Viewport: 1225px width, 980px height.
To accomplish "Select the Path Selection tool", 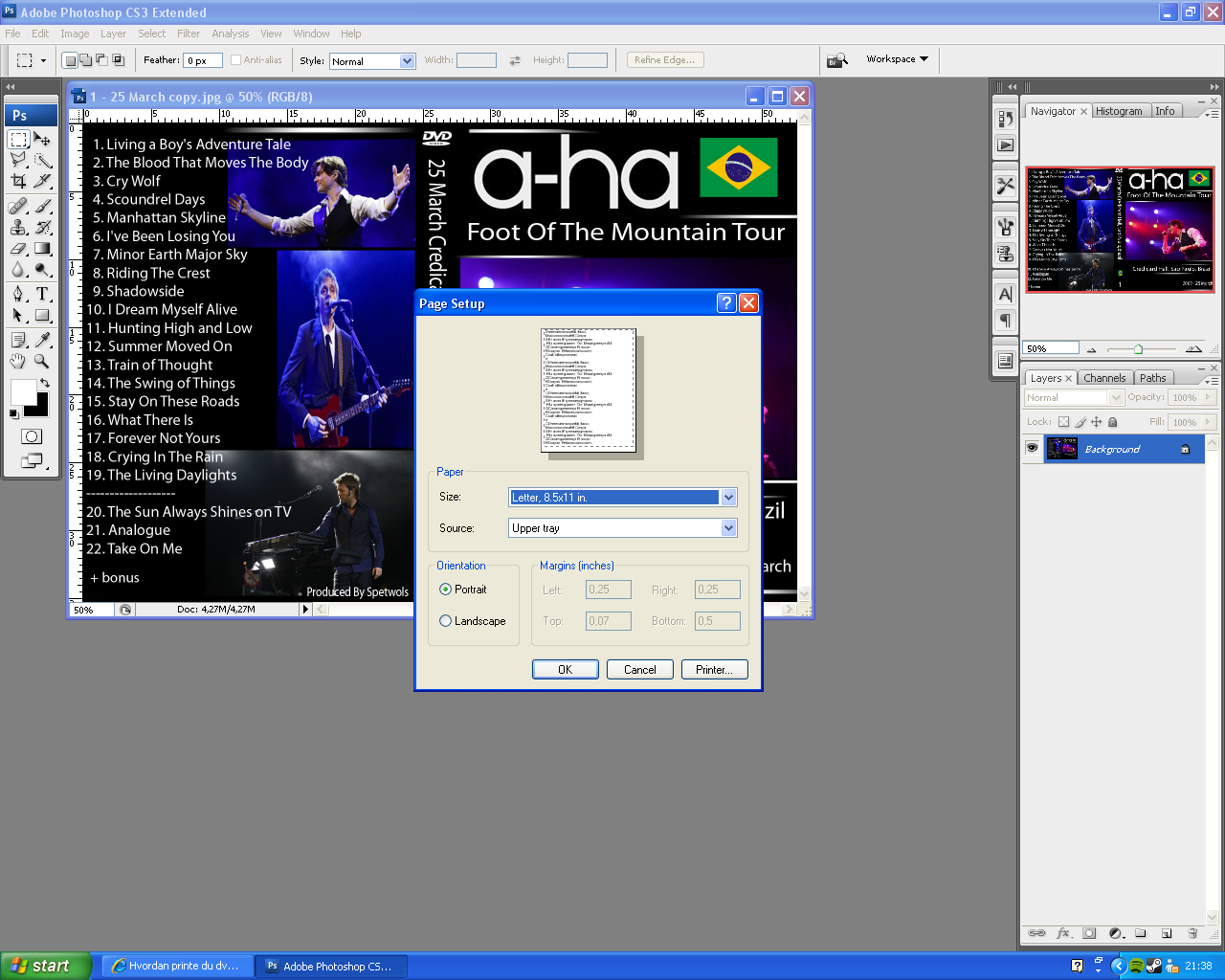I will [18, 315].
